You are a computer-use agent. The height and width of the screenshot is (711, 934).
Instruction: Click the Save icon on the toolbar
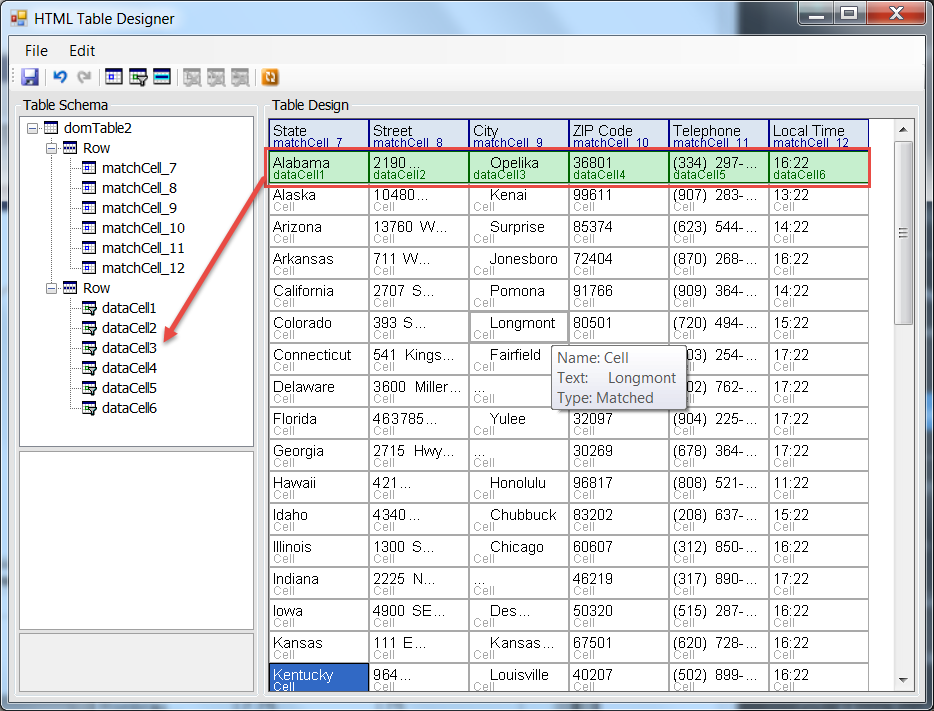(30, 76)
